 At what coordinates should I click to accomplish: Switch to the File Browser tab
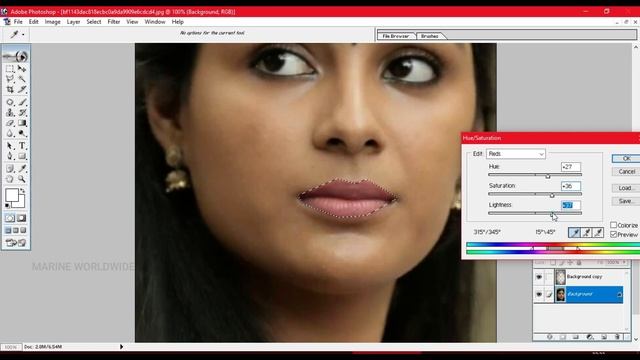(396, 36)
